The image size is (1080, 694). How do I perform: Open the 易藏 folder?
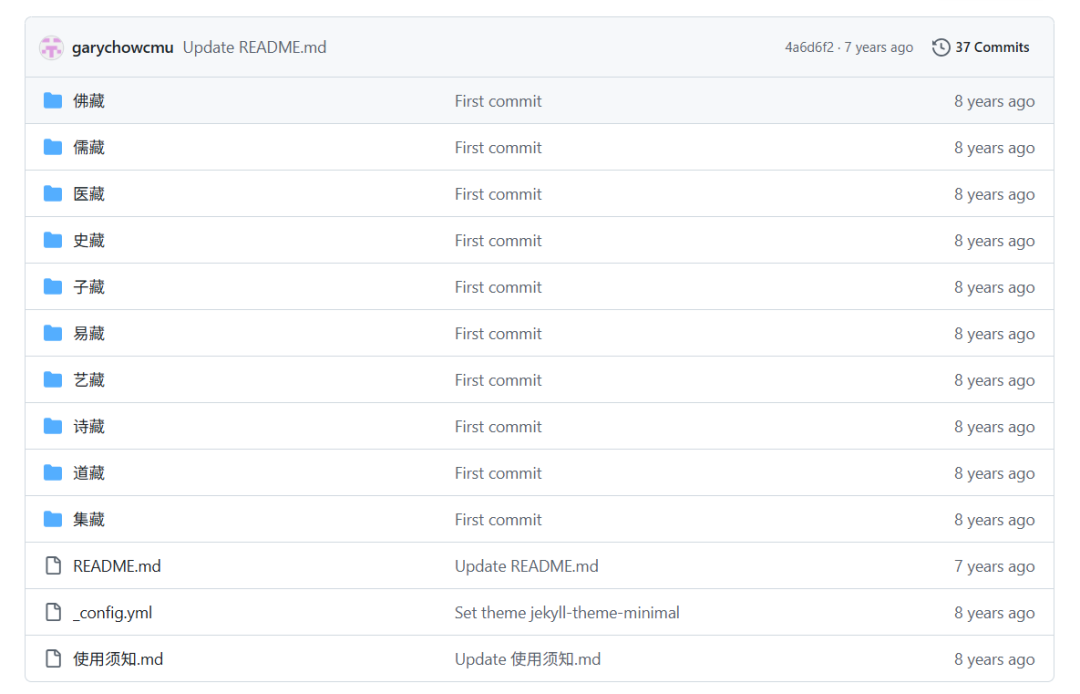coord(89,334)
